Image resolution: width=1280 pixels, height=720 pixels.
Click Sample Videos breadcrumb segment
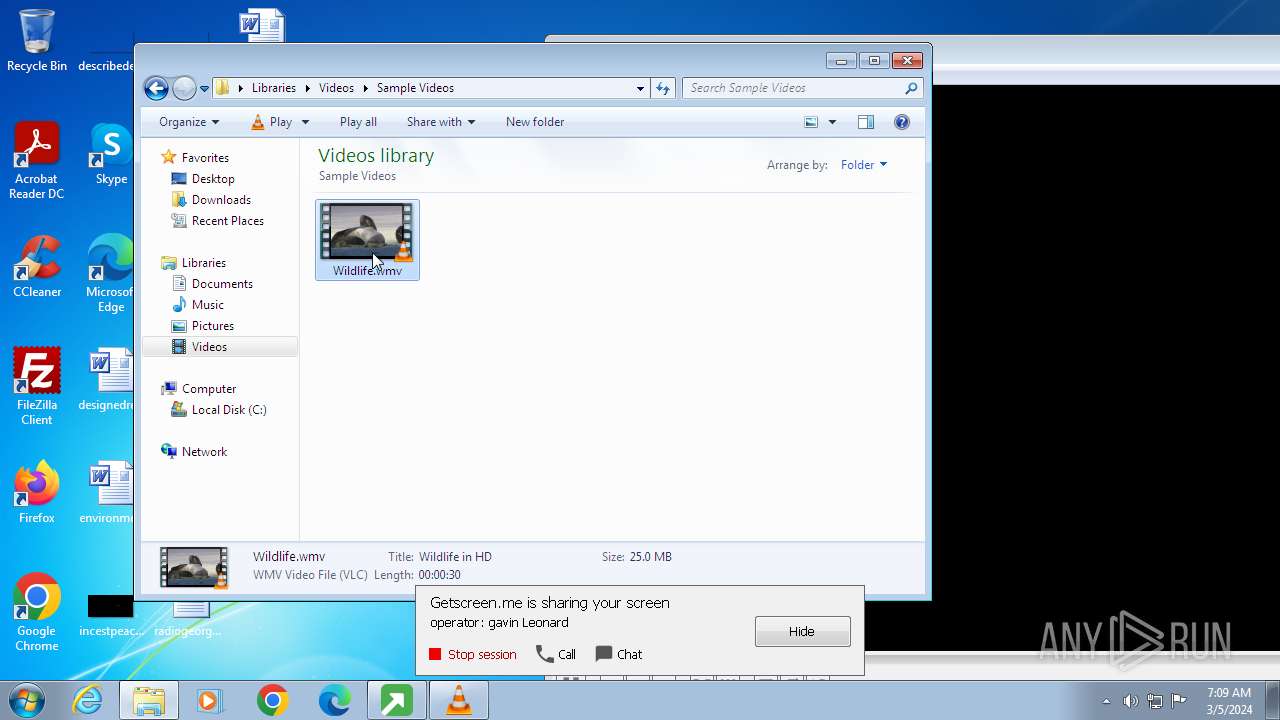click(x=415, y=88)
